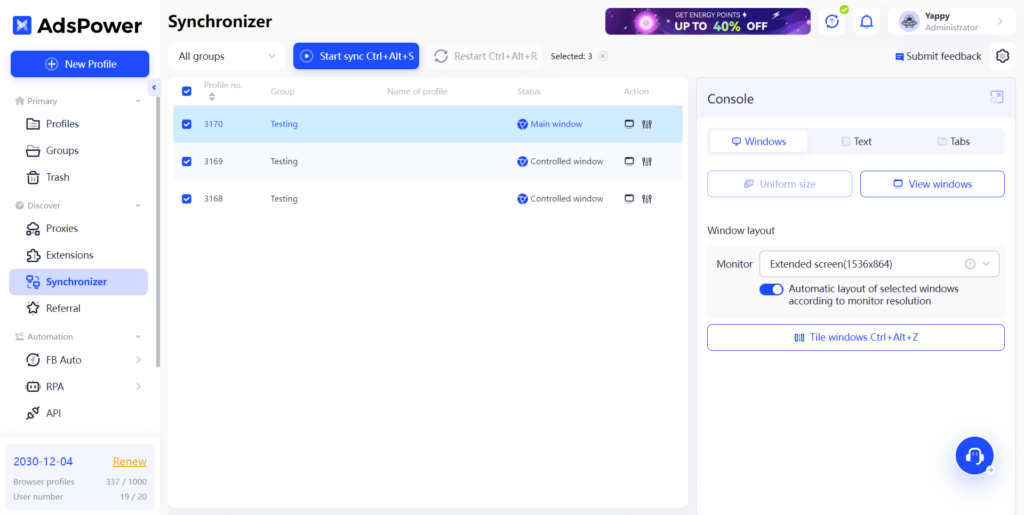Click Start sync Ctrl+Alt+S button
The image size is (1024, 515).
pyautogui.click(x=356, y=56)
